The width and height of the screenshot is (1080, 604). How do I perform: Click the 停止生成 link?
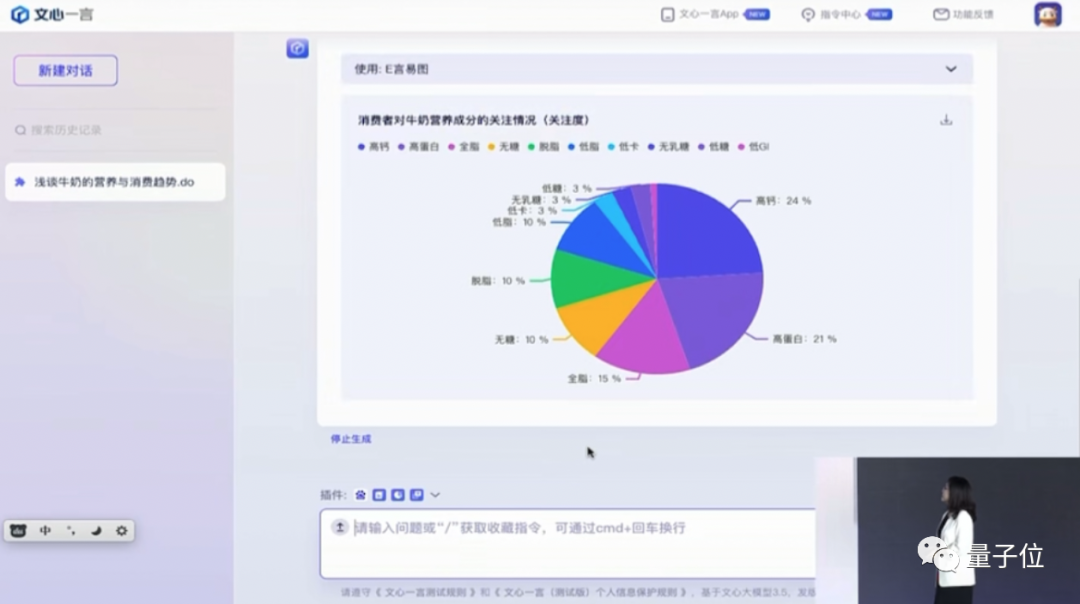pos(351,439)
